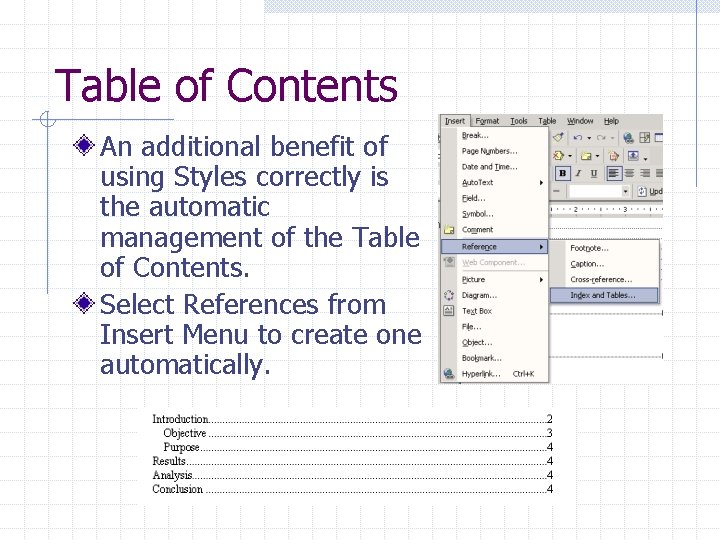Click the horizontal ruler at the 2 mark
The height and width of the screenshot is (540, 720).
pos(575,209)
